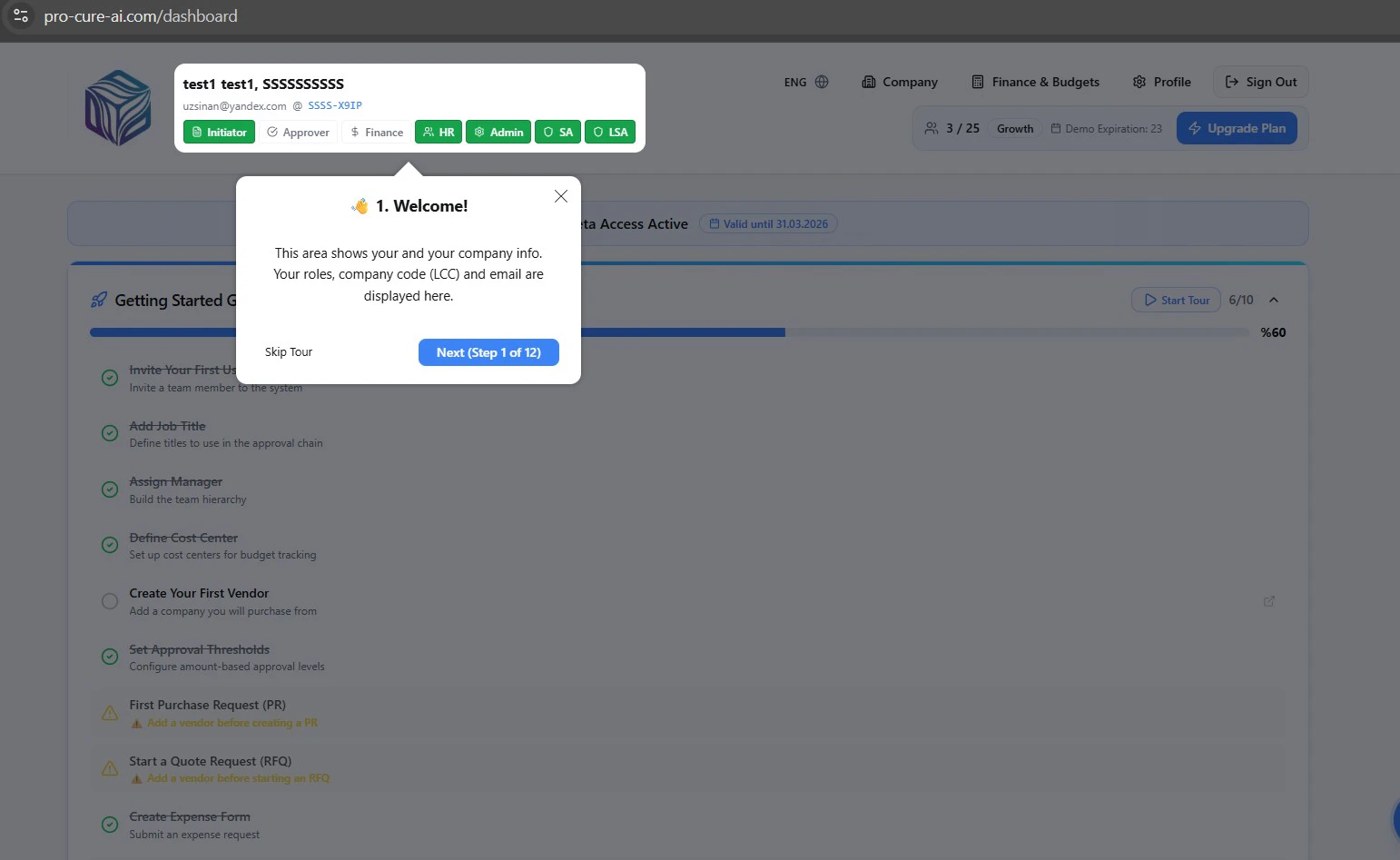Open Create Your First Vendor external link icon
Screen dimensions: 1400x860
(1269, 601)
